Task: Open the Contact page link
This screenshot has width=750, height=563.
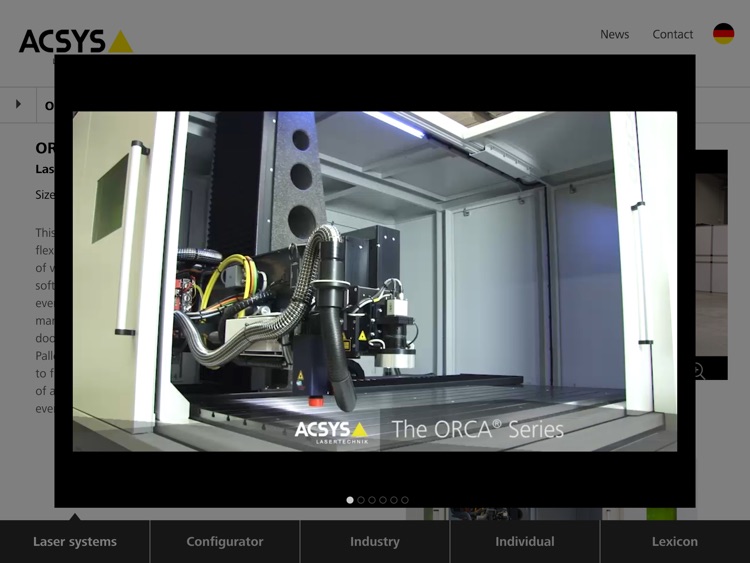Action: click(x=673, y=34)
